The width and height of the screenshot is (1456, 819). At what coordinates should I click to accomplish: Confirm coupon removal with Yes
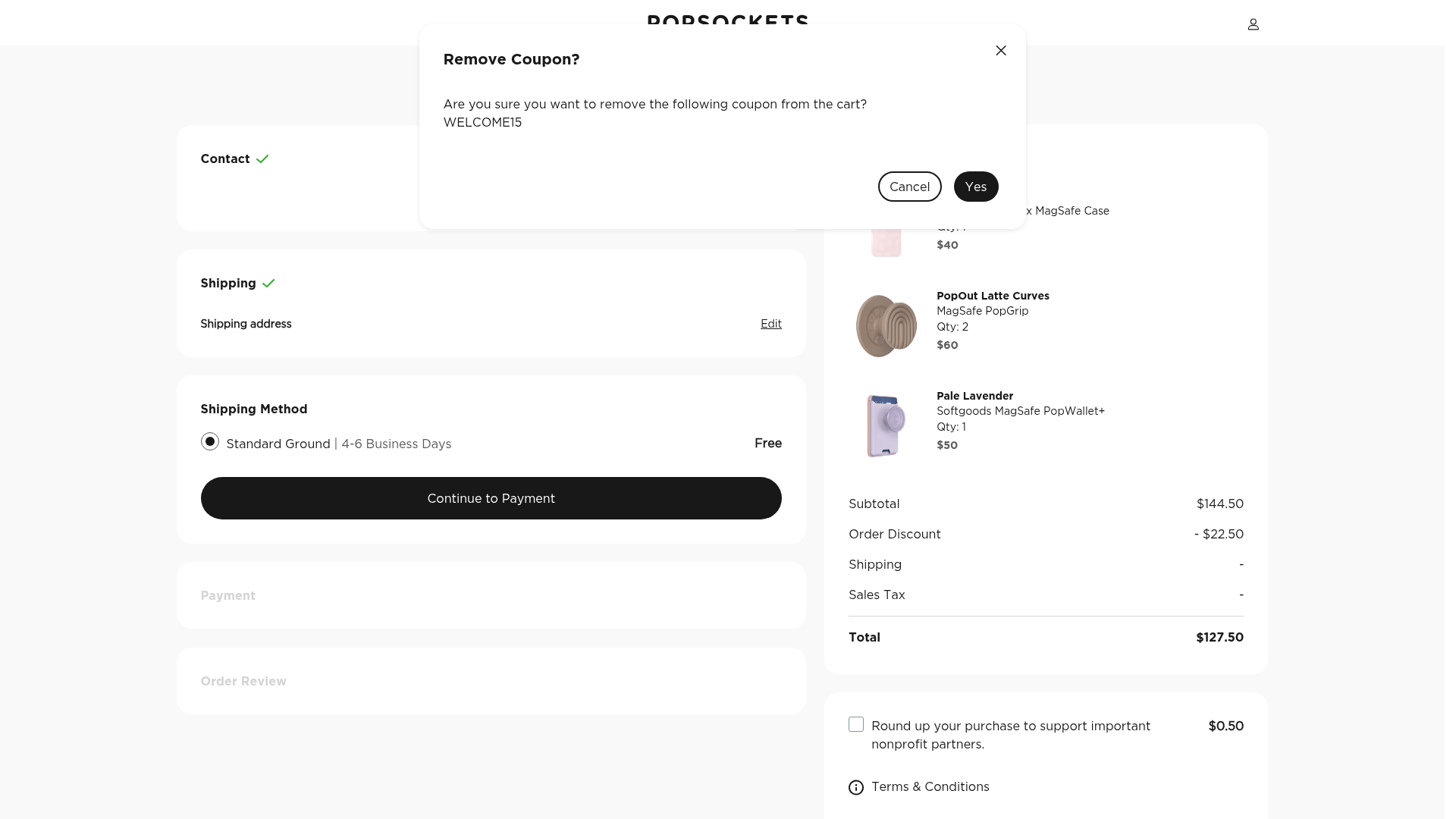[x=975, y=187]
